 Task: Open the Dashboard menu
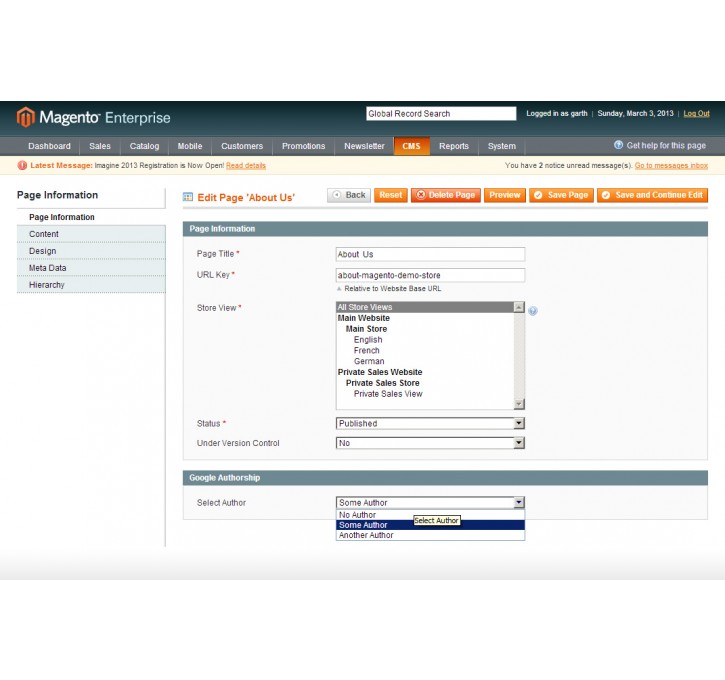pyautogui.click(x=49, y=146)
